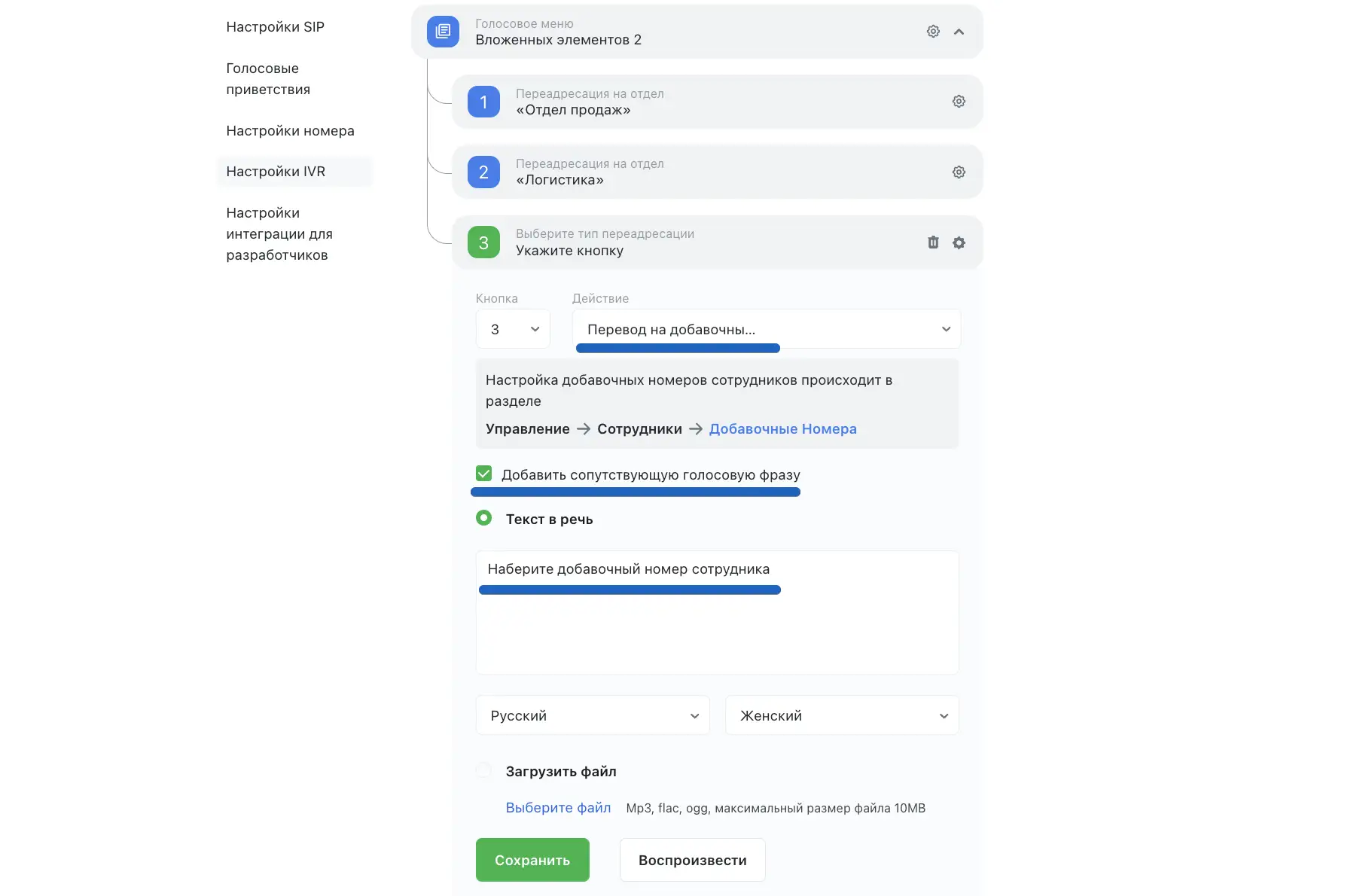Click the voice menu icon in the header

point(443,32)
